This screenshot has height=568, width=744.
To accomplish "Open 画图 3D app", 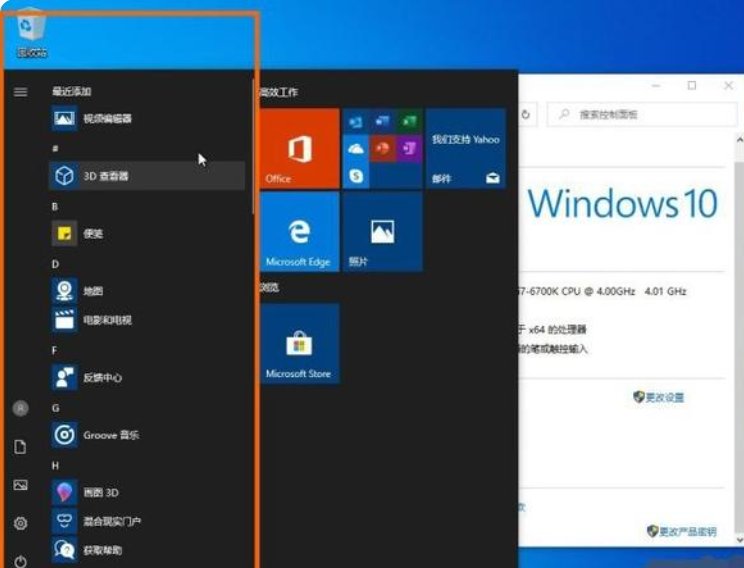I will coord(100,493).
